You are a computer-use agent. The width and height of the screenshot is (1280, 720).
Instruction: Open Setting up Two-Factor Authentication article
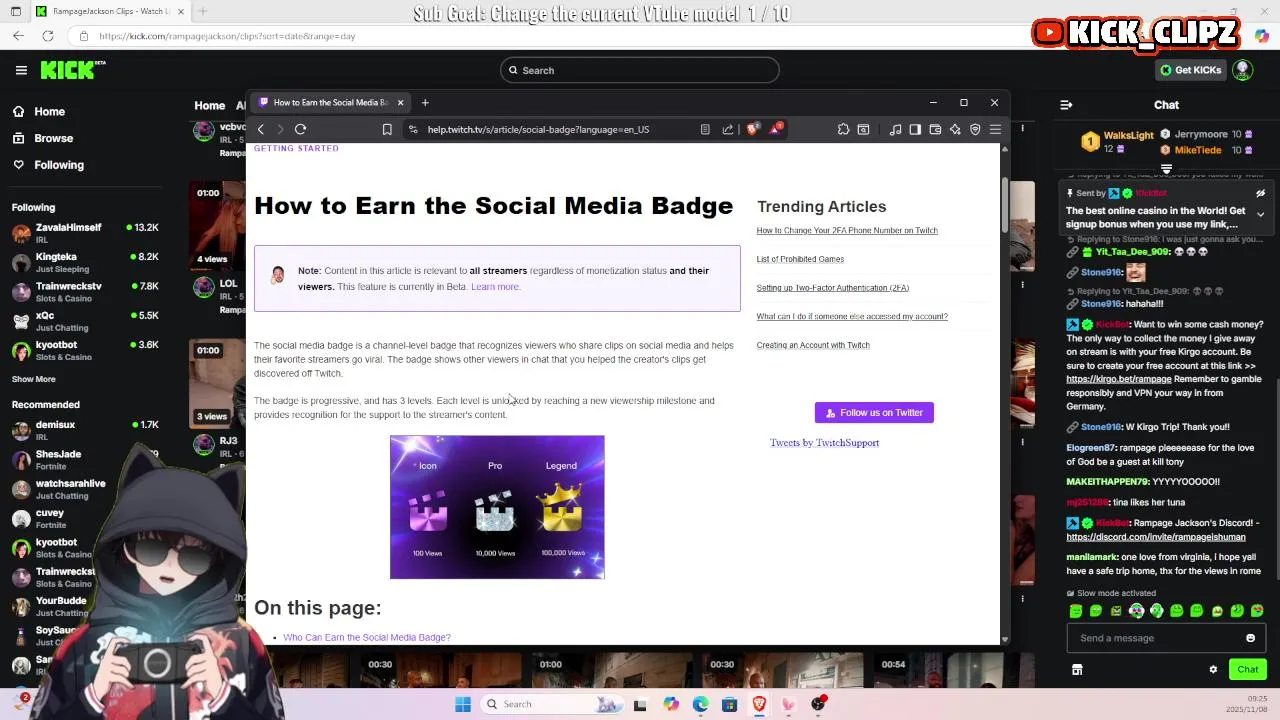pyautogui.click(x=832, y=288)
